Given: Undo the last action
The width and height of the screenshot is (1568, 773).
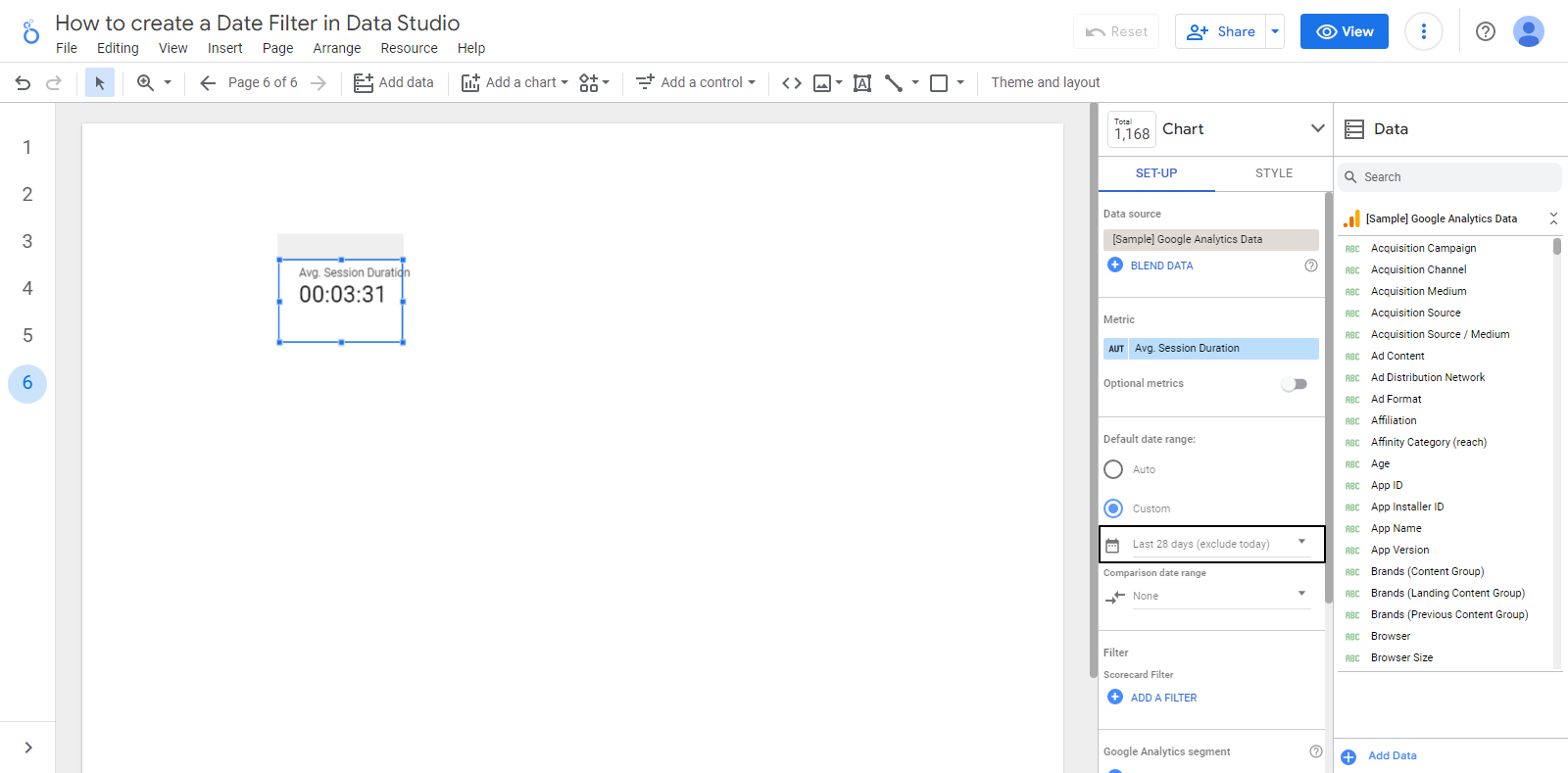Looking at the screenshot, I should [23, 83].
